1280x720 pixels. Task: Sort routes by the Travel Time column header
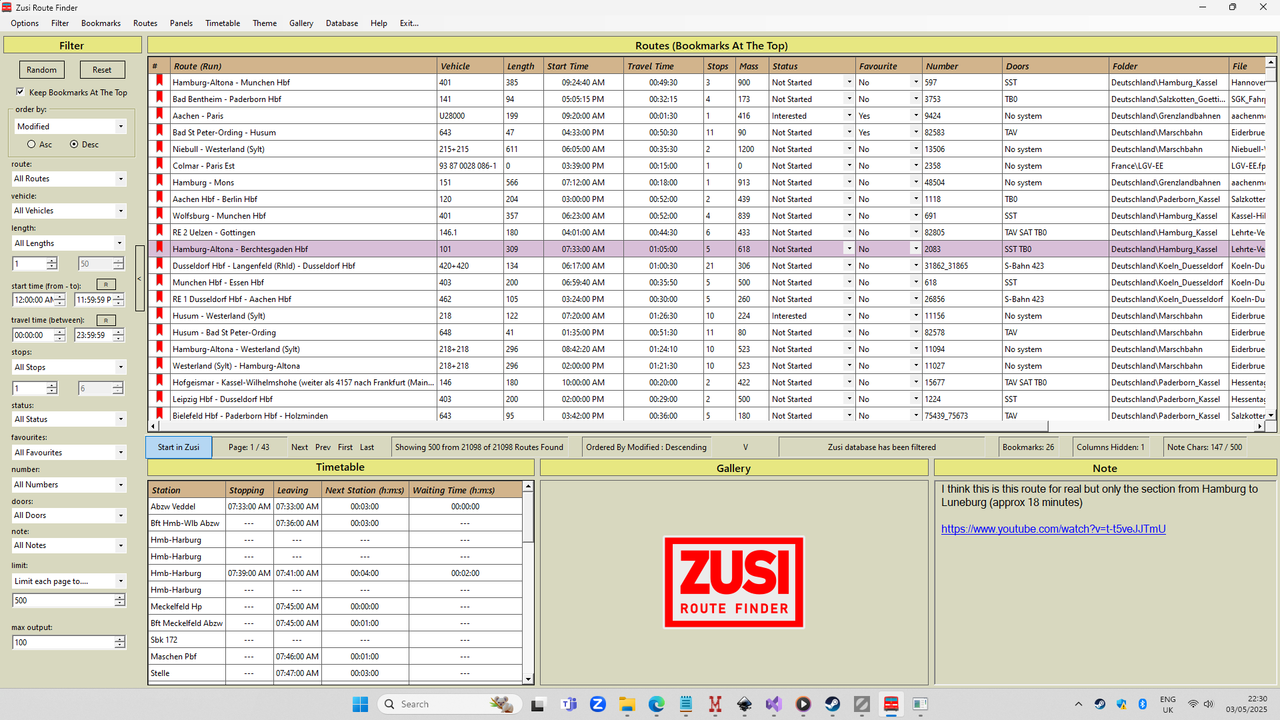664,66
